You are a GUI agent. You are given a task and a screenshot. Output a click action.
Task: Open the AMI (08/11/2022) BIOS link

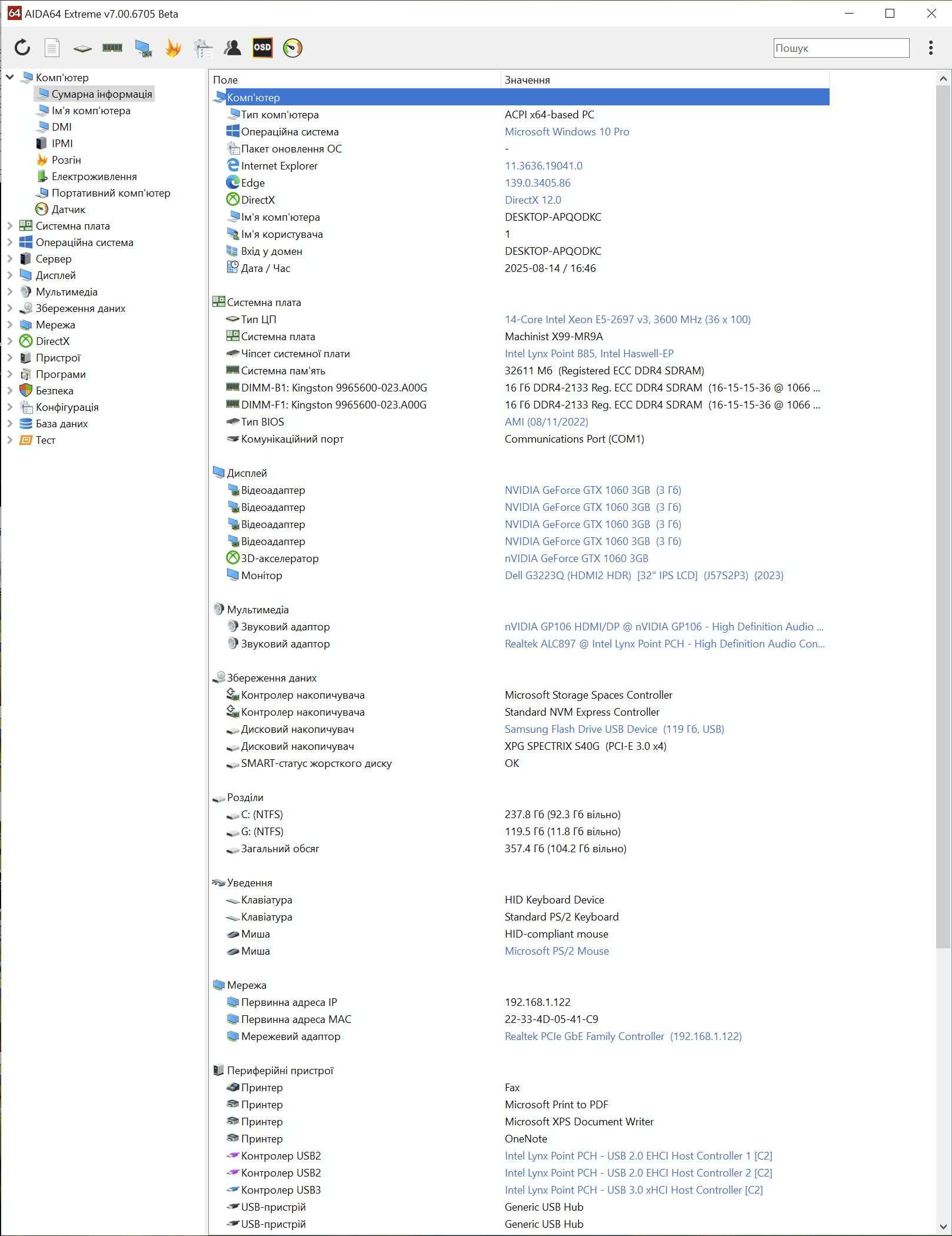click(547, 422)
